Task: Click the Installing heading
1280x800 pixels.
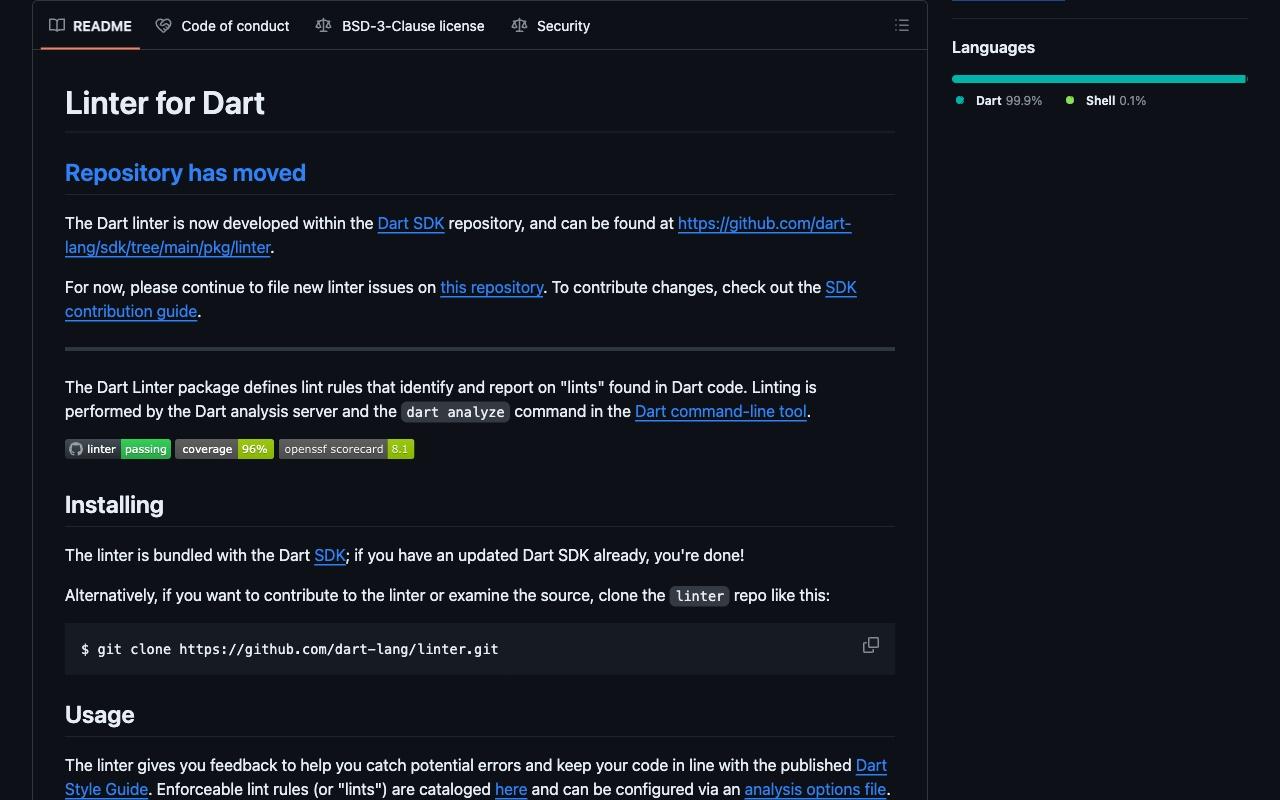Action: click(114, 505)
